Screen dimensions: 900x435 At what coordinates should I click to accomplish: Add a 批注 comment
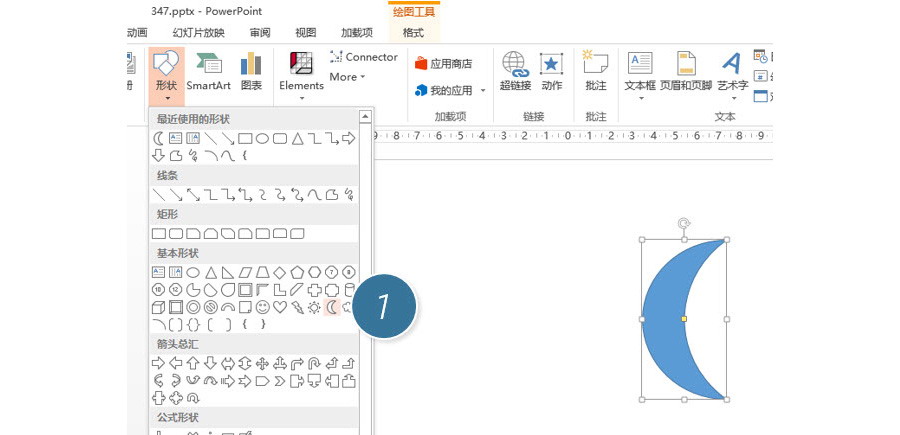[x=596, y=72]
